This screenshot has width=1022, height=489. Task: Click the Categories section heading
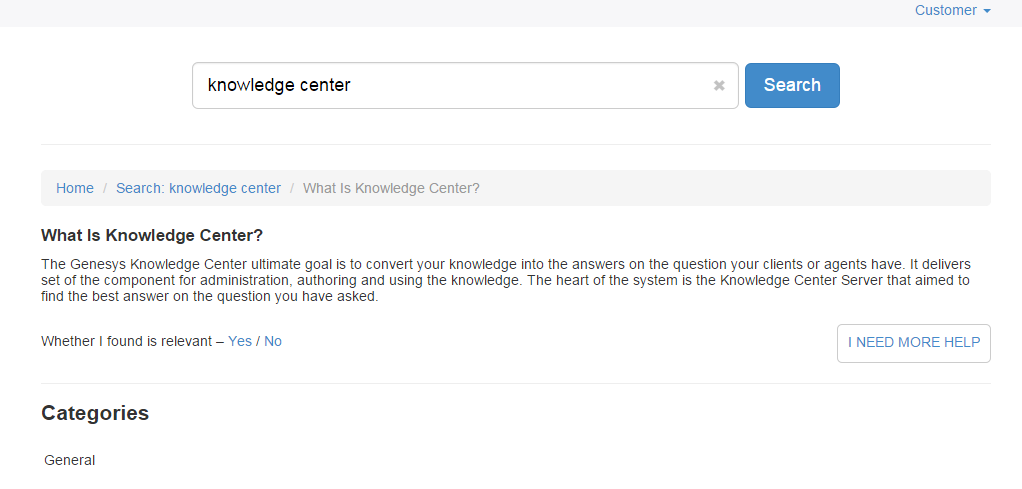95,413
